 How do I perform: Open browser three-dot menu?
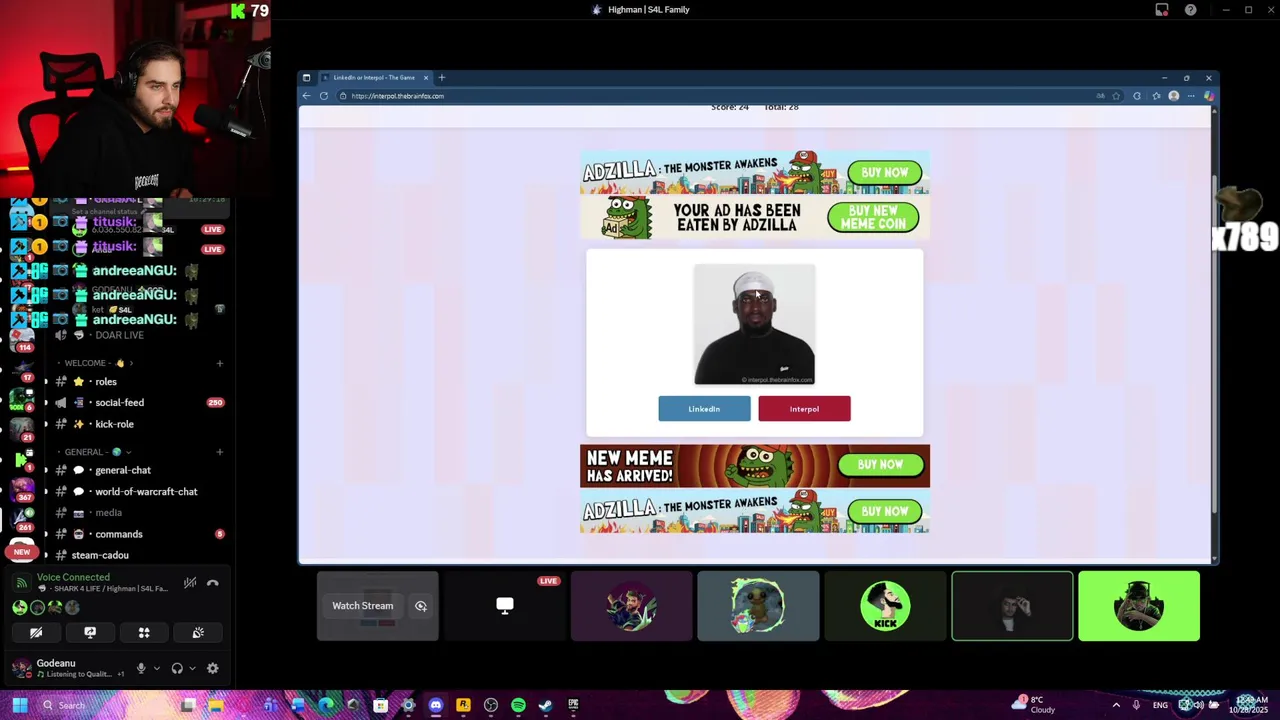(1190, 96)
